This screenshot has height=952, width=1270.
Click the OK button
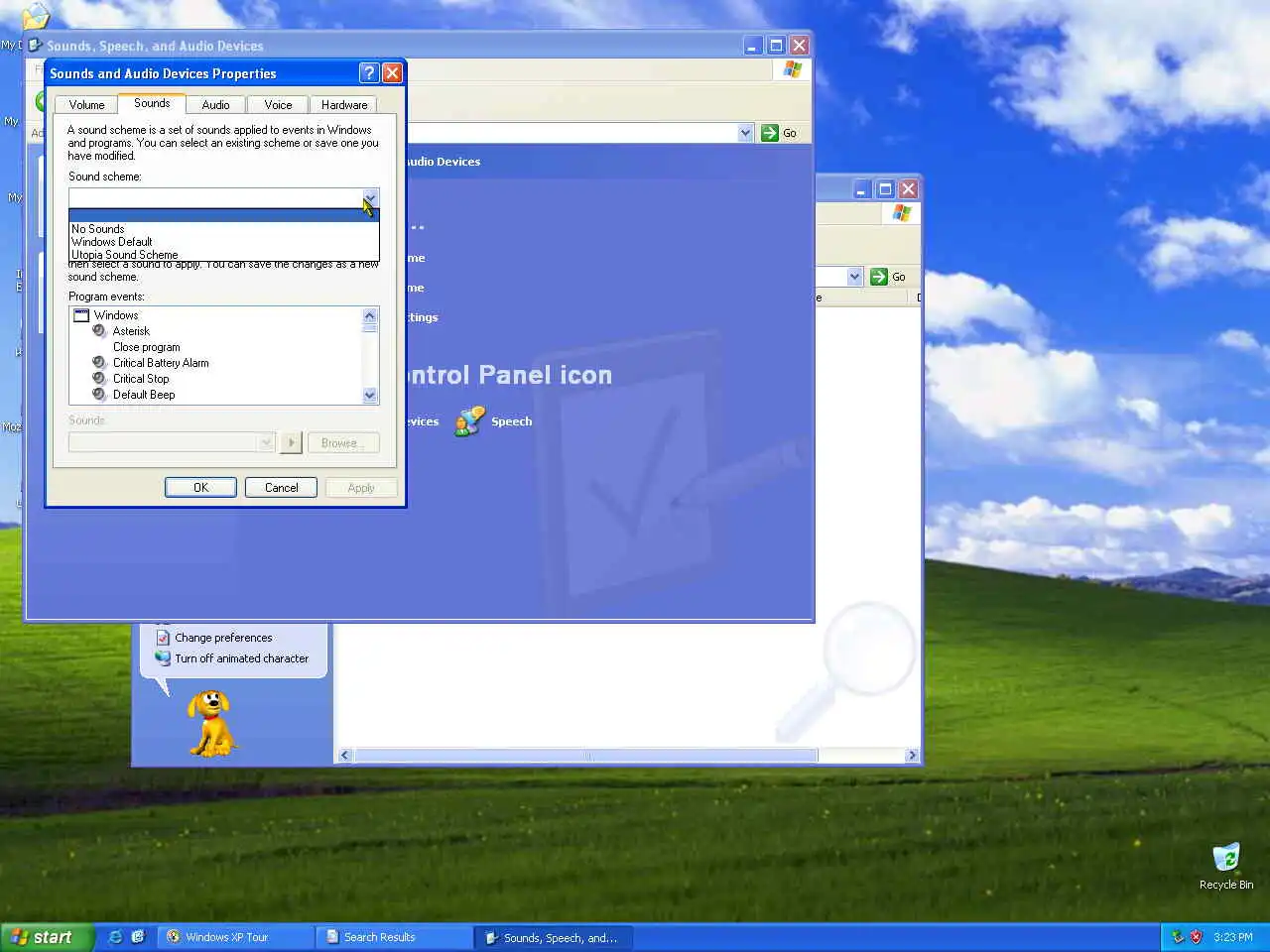click(x=200, y=487)
